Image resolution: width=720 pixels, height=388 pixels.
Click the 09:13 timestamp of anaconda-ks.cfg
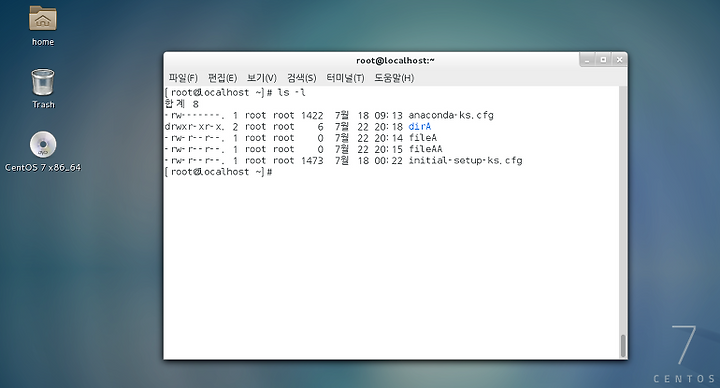[388, 115]
